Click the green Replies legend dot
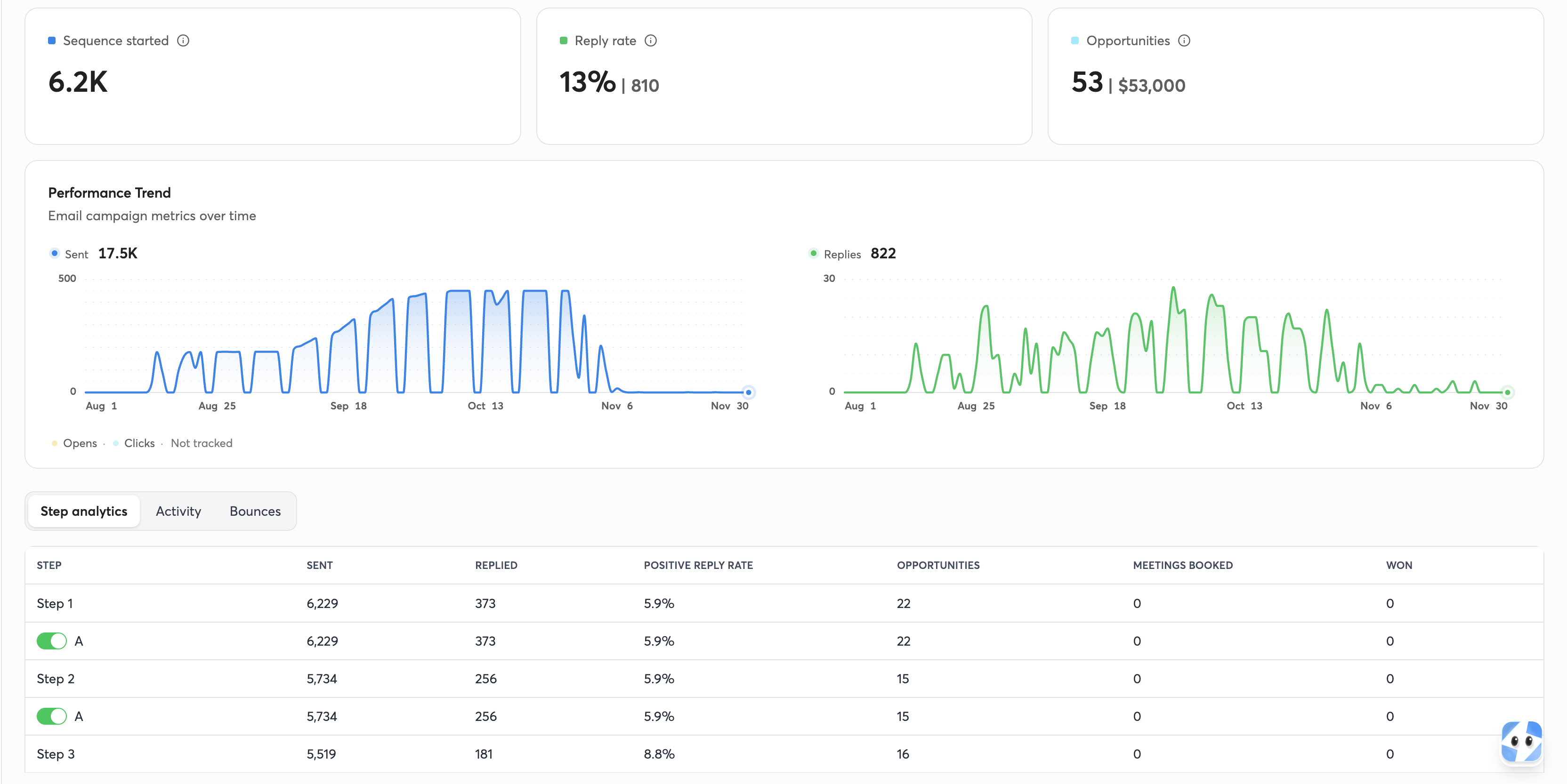The width and height of the screenshot is (1567, 784). click(813, 254)
